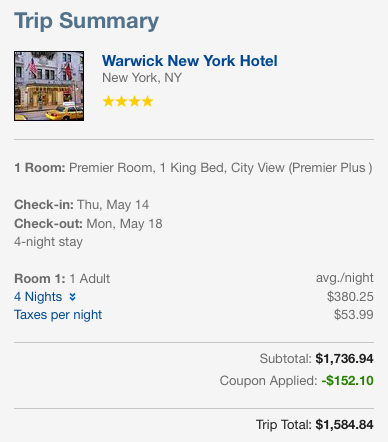The height and width of the screenshot is (442, 388).
Task: Click the avg./night column header
Action: (345, 278)
